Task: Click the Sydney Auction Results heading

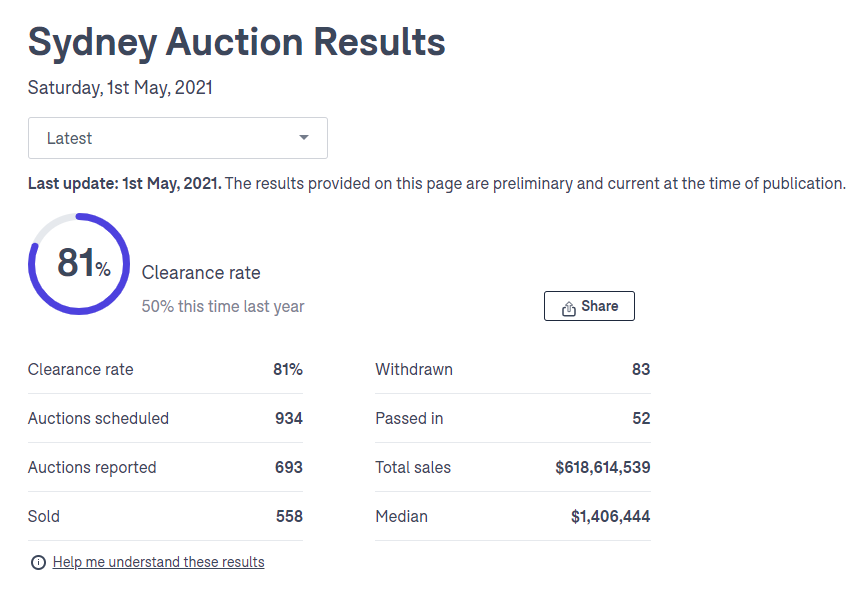Action: 236,42
